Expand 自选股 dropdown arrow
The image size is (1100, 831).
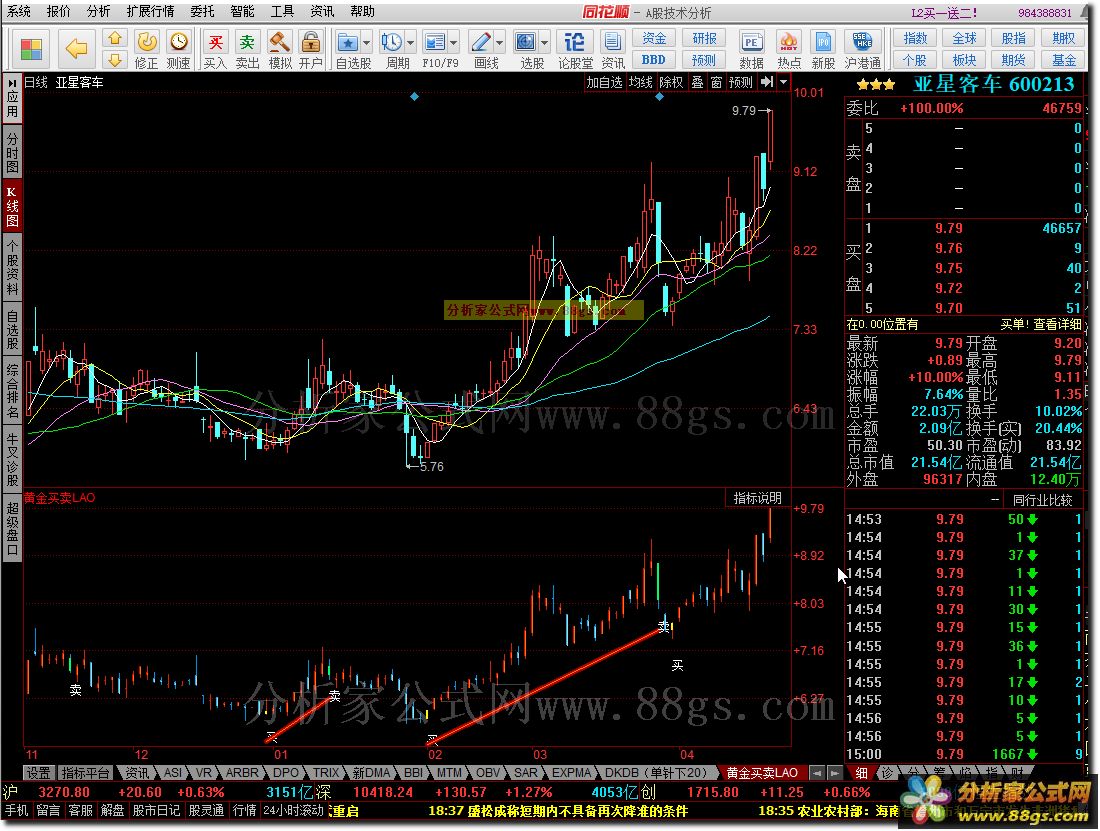tap(366, 43)
